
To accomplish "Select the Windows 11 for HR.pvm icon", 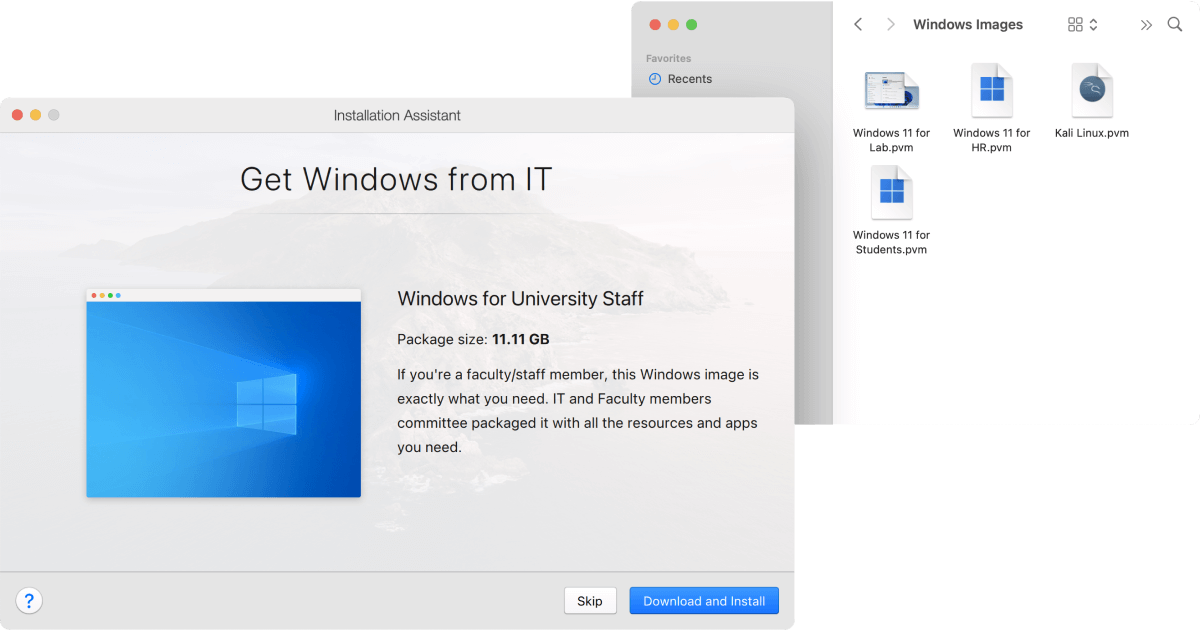I will click(991, 90).
